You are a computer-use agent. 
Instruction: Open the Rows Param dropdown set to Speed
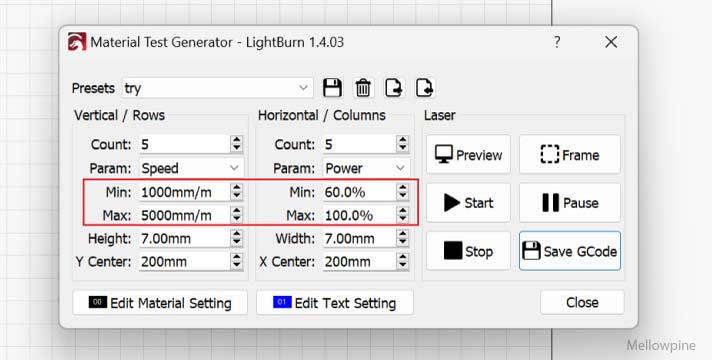pyautogui.click(x=191, y=168)
